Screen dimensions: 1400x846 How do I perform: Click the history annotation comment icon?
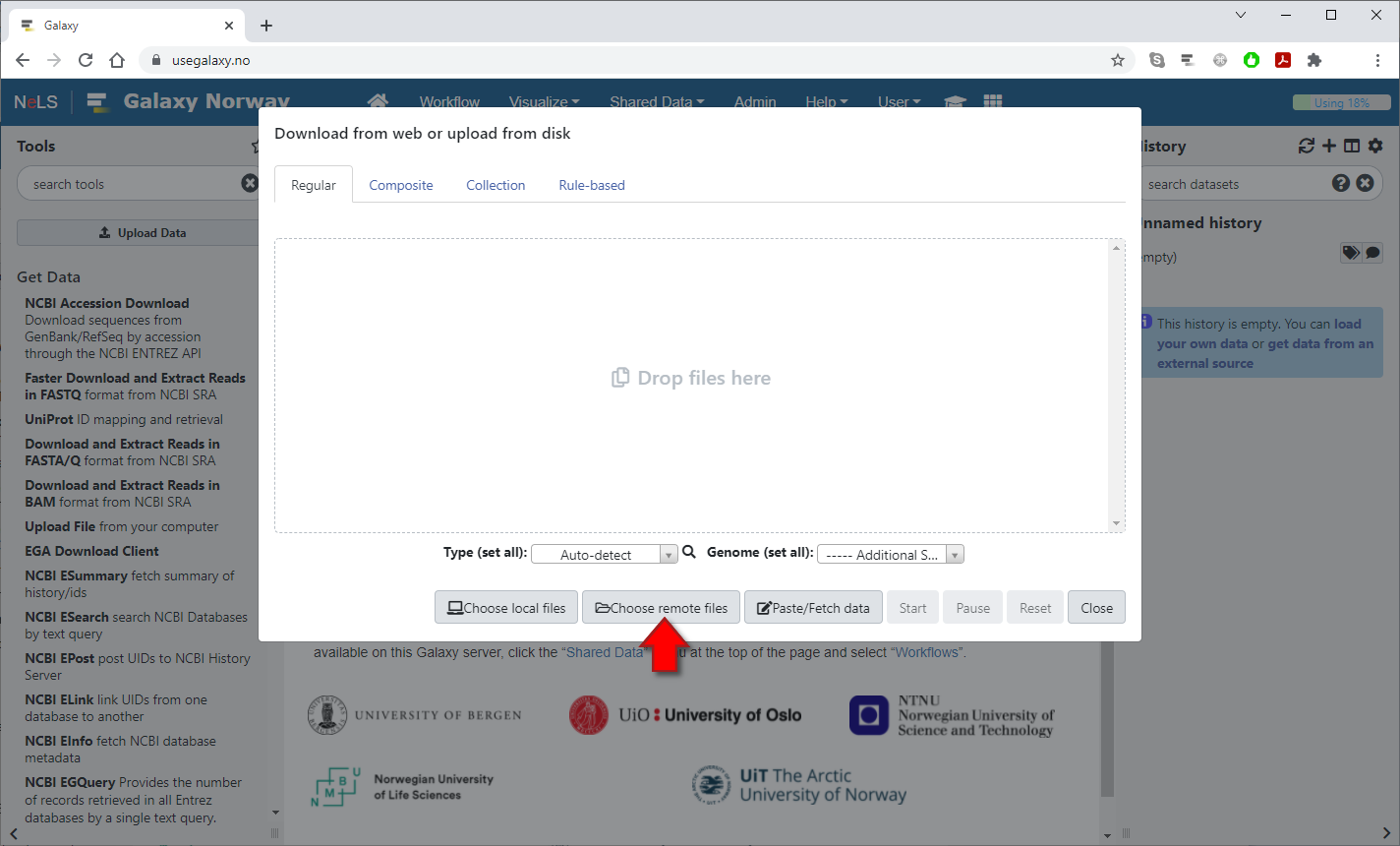[x=1372, y=253]
